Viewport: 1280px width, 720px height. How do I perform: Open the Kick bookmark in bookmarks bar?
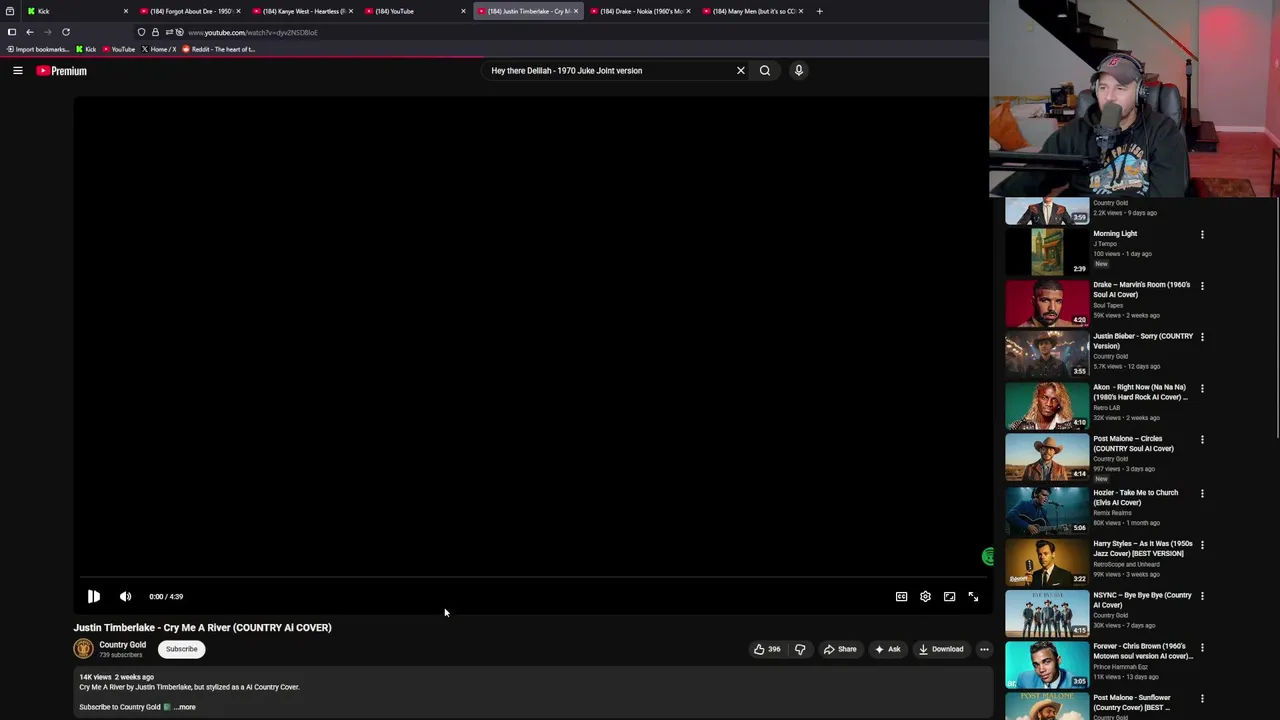[x=86, y=49]
